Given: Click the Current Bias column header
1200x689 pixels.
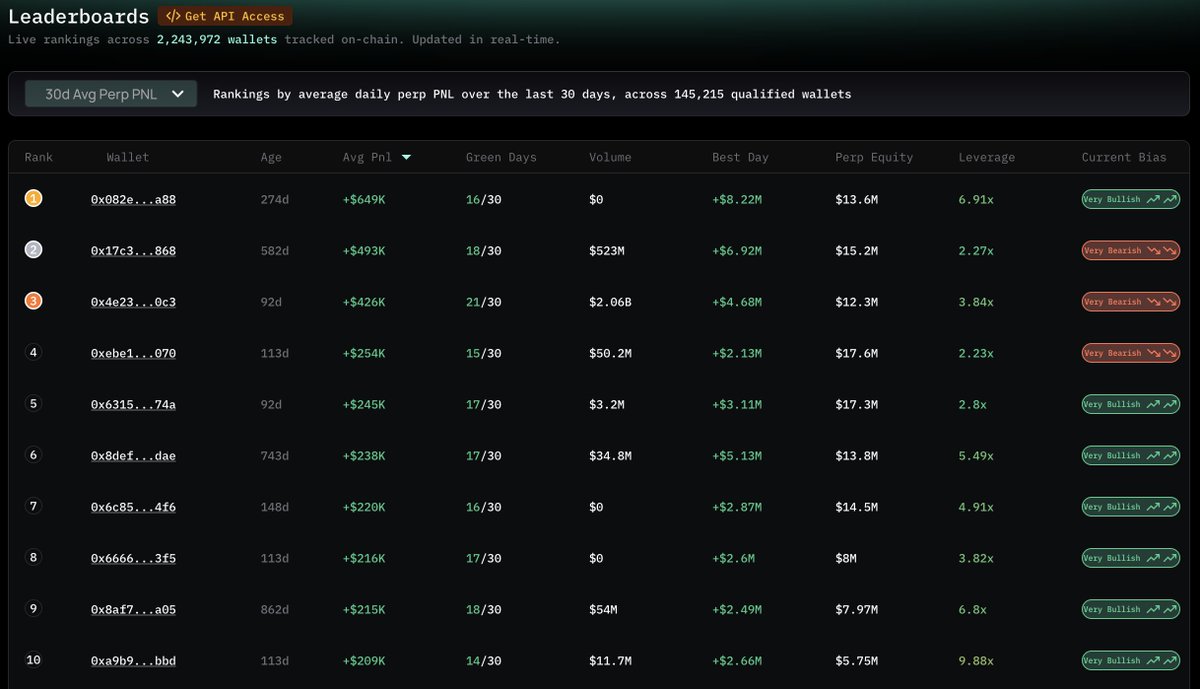Looking at the screenshot, I should tap(1124, 157).
